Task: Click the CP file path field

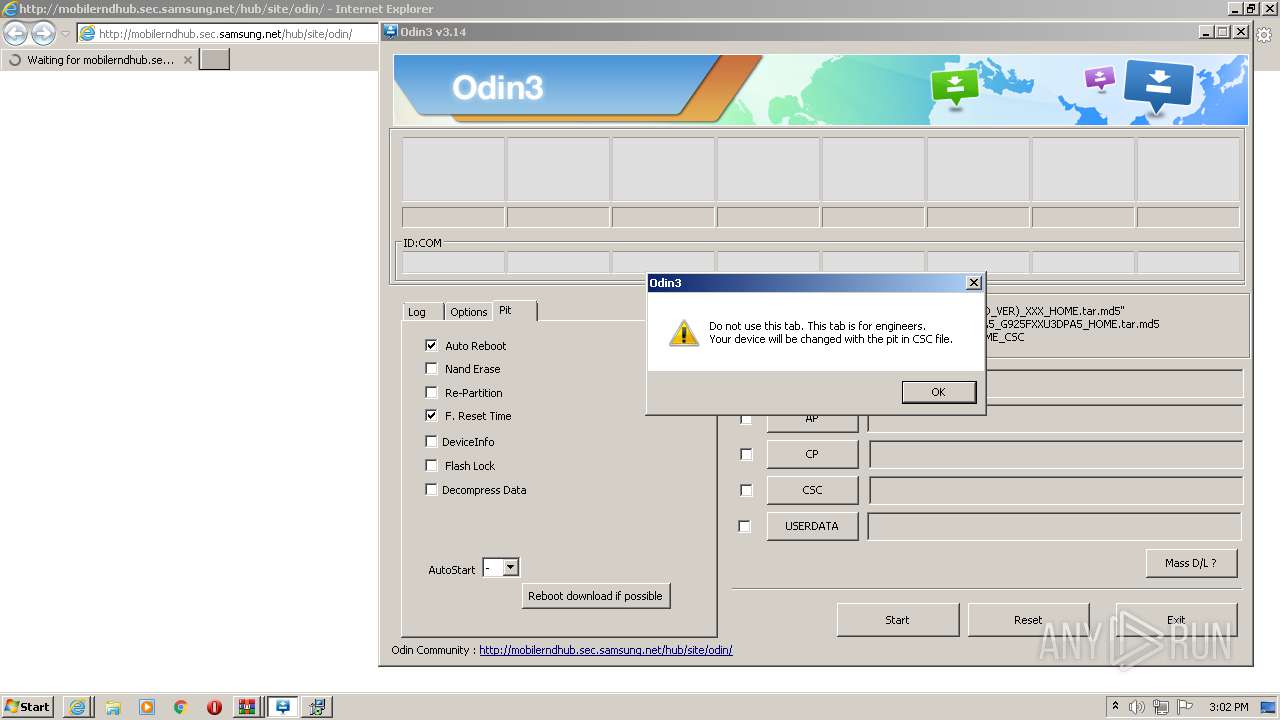Action: (1056, 454)
